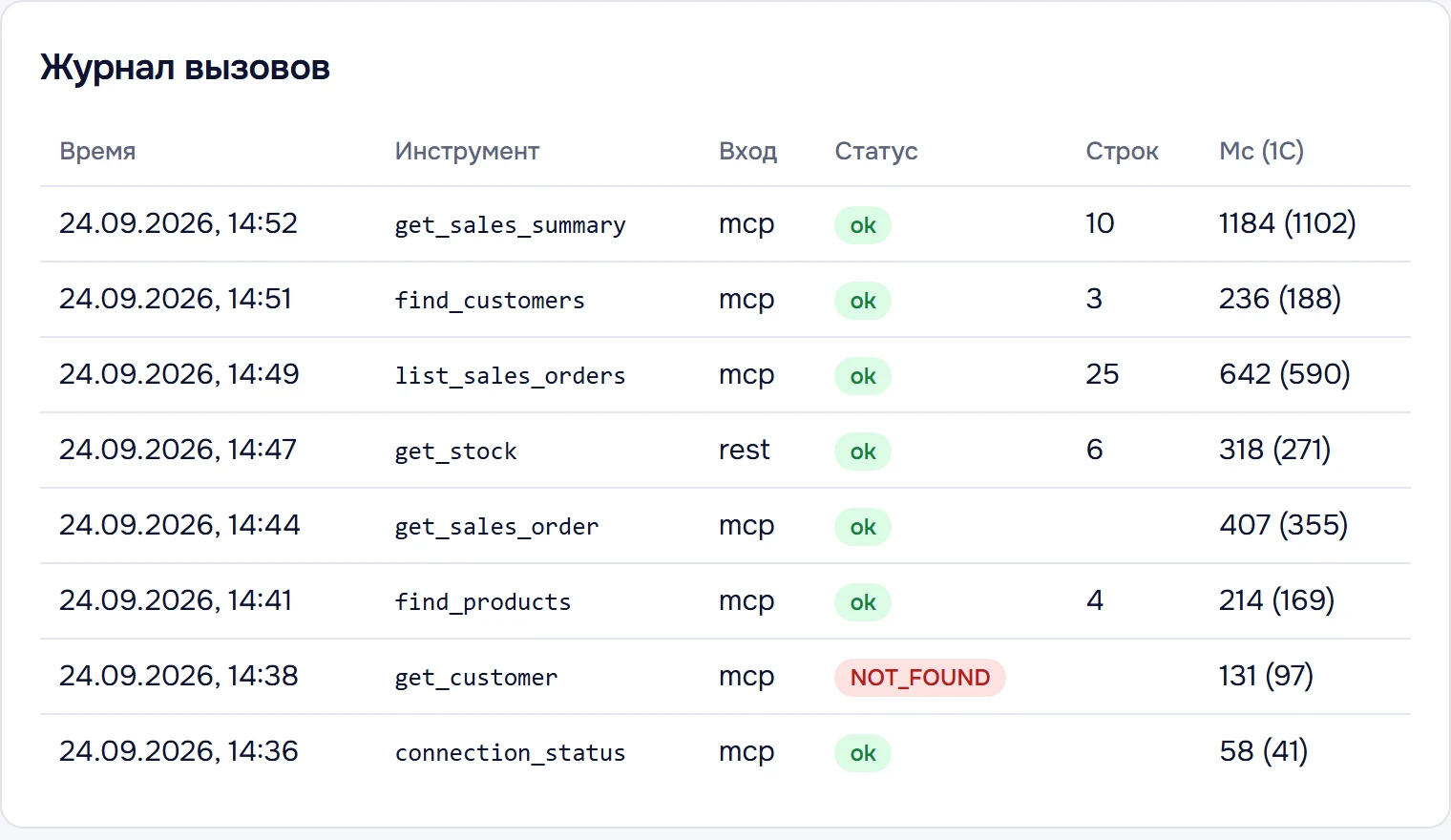
Task: Click the ok badge in get_stock row
Action: tap(863, 451)
